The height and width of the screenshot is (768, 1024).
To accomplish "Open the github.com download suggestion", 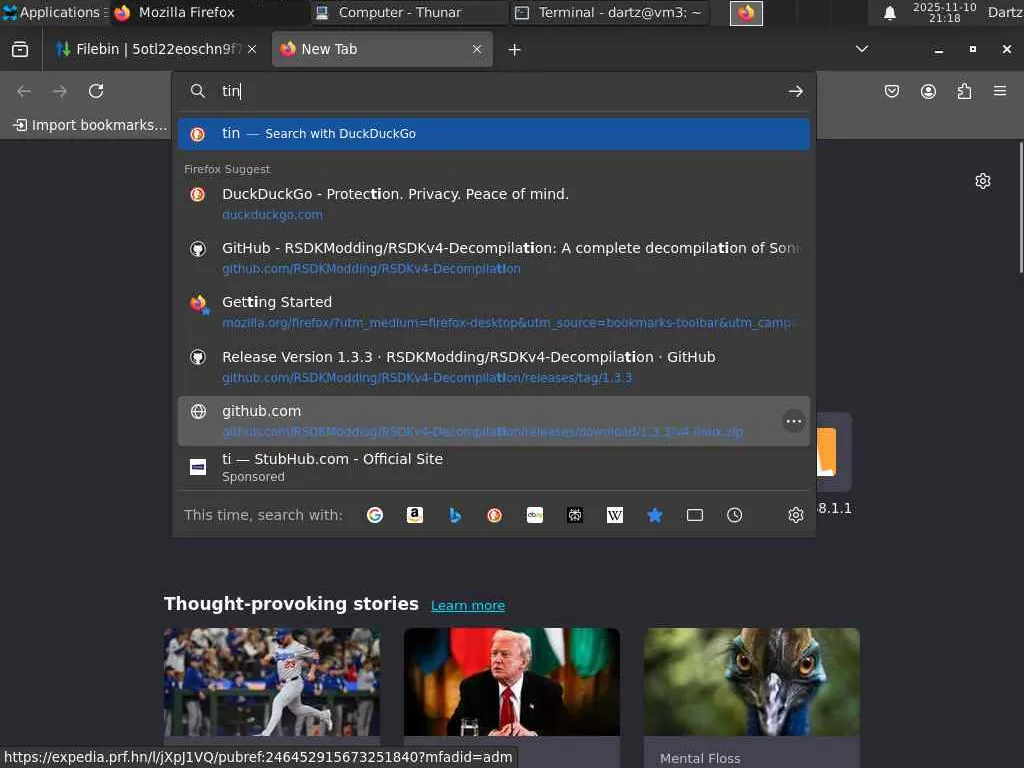I will [494, 421].
